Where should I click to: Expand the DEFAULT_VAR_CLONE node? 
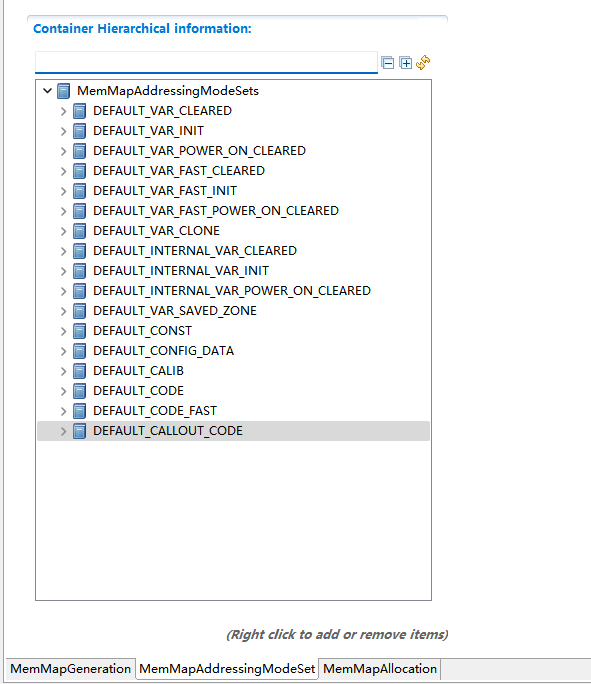point(64,231)
